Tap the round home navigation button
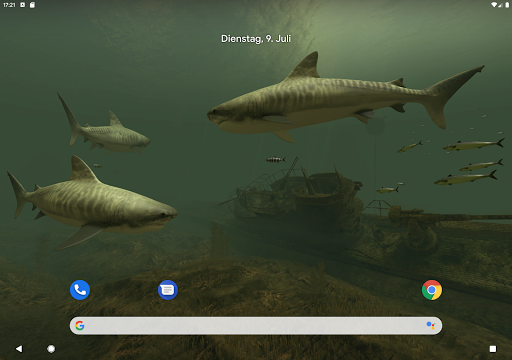The height and width of the screenshot is (360, 512). pyautogui.click(x=51, y=349)
